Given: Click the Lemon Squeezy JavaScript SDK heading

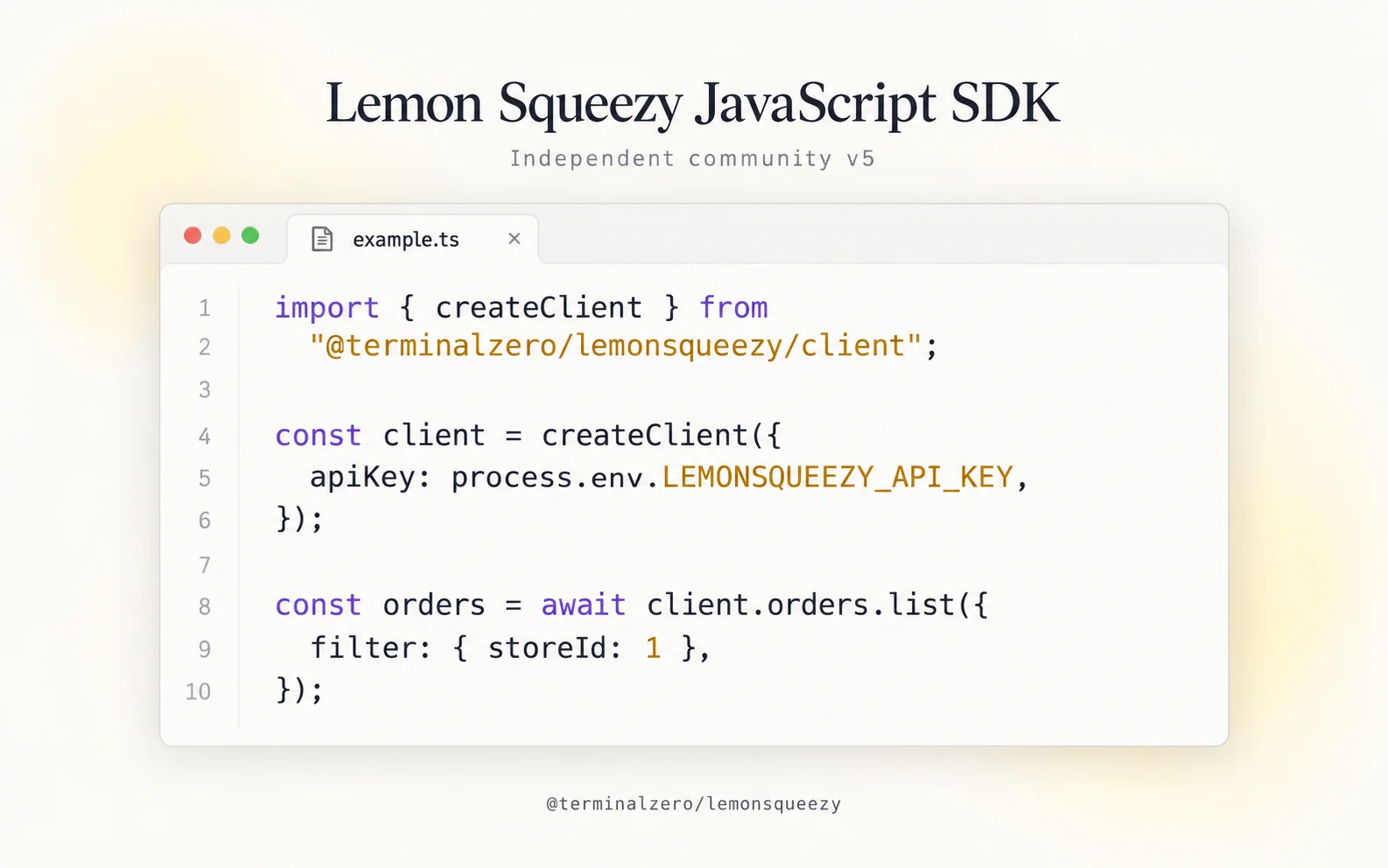Looking at the screenshot, I should tap(693, 103).
